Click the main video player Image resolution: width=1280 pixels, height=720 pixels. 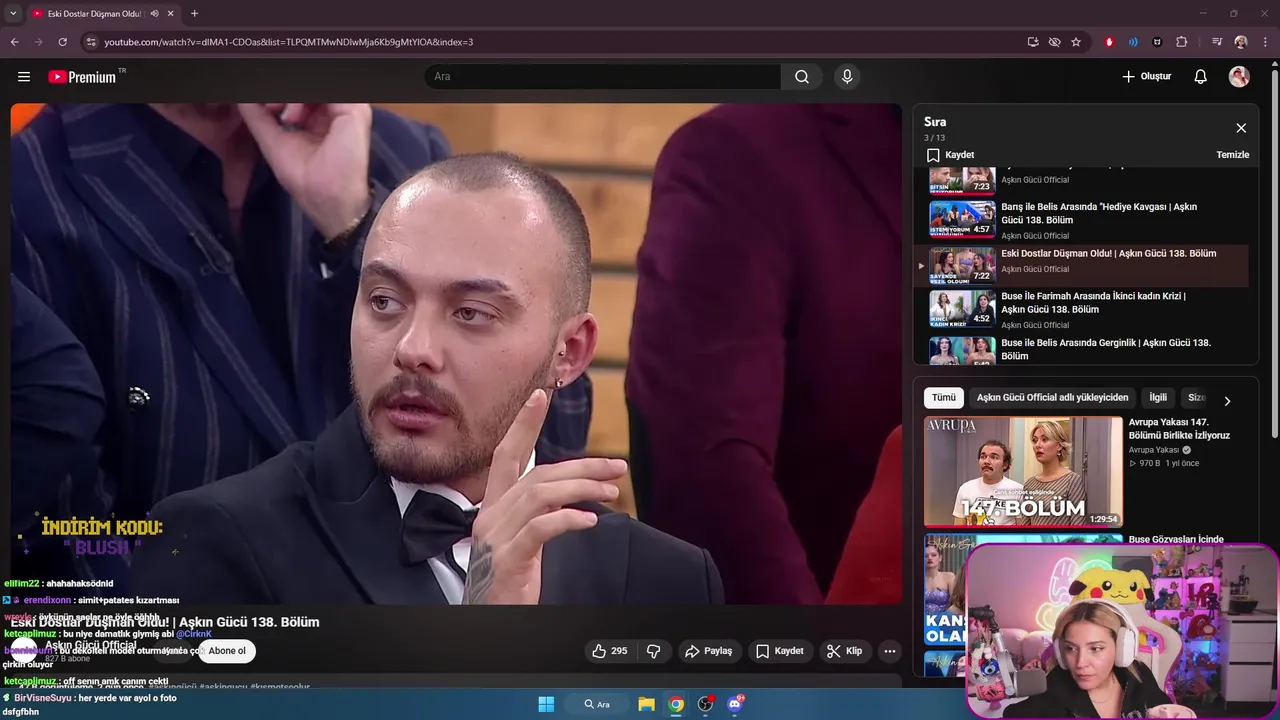pos(456,353)
